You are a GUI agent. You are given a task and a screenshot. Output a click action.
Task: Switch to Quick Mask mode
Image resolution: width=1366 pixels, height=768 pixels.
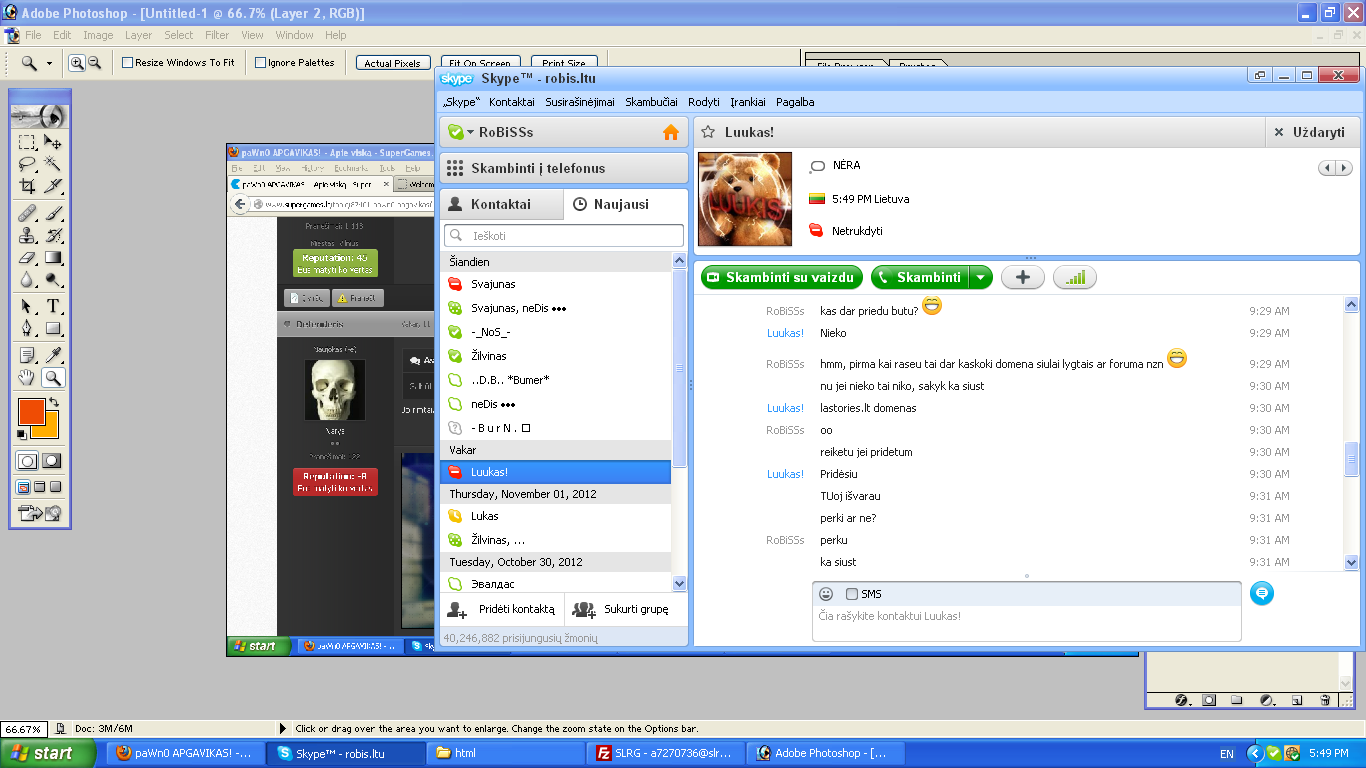click(x=52, y=461)
